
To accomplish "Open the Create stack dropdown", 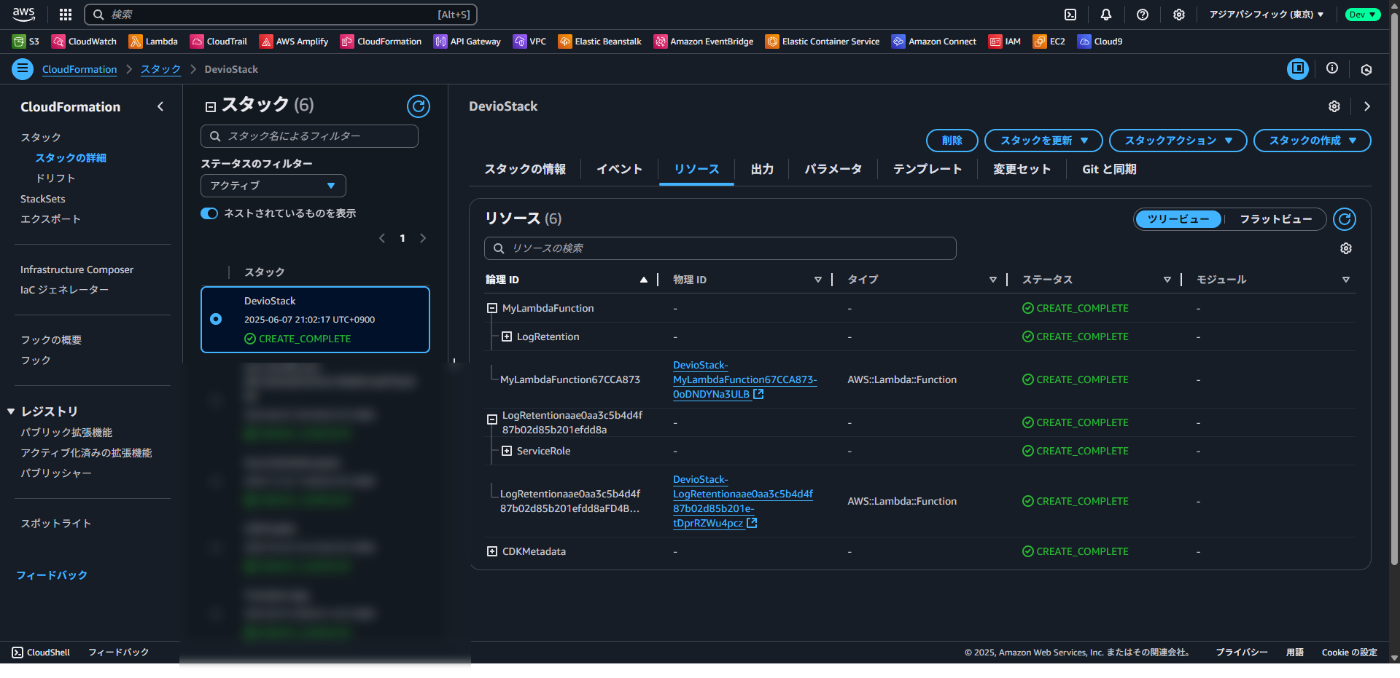I will [1312, 140].
